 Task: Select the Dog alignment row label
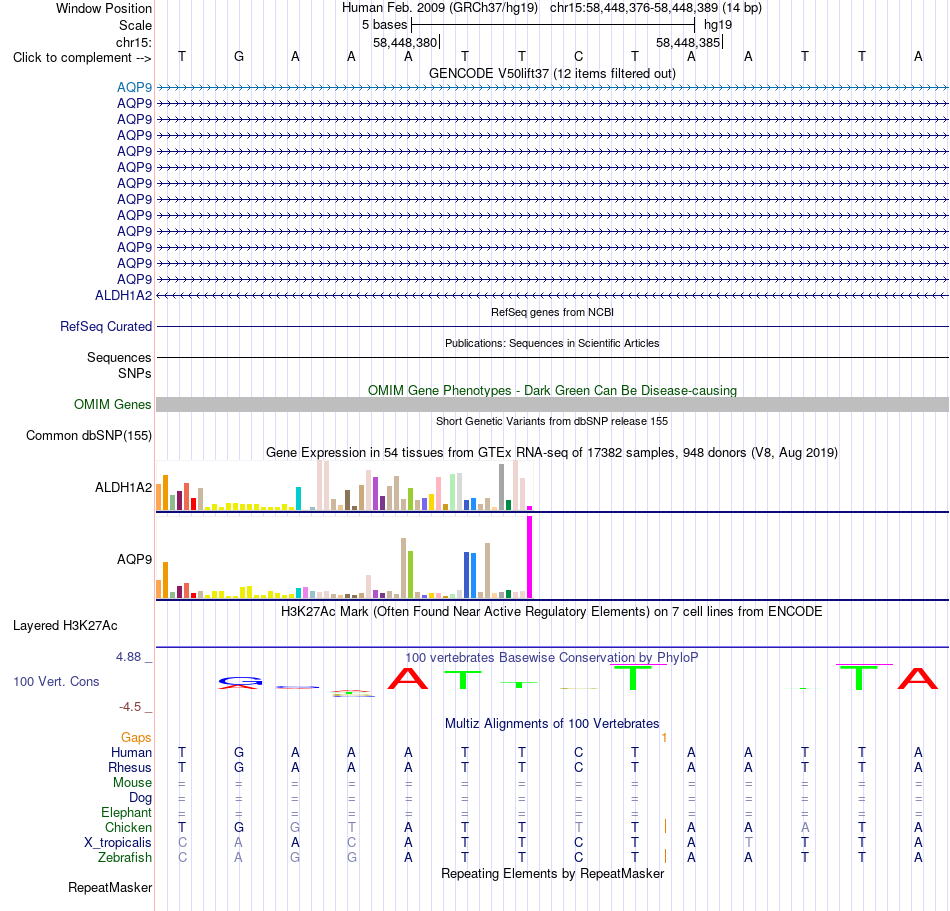pos(140,798)
